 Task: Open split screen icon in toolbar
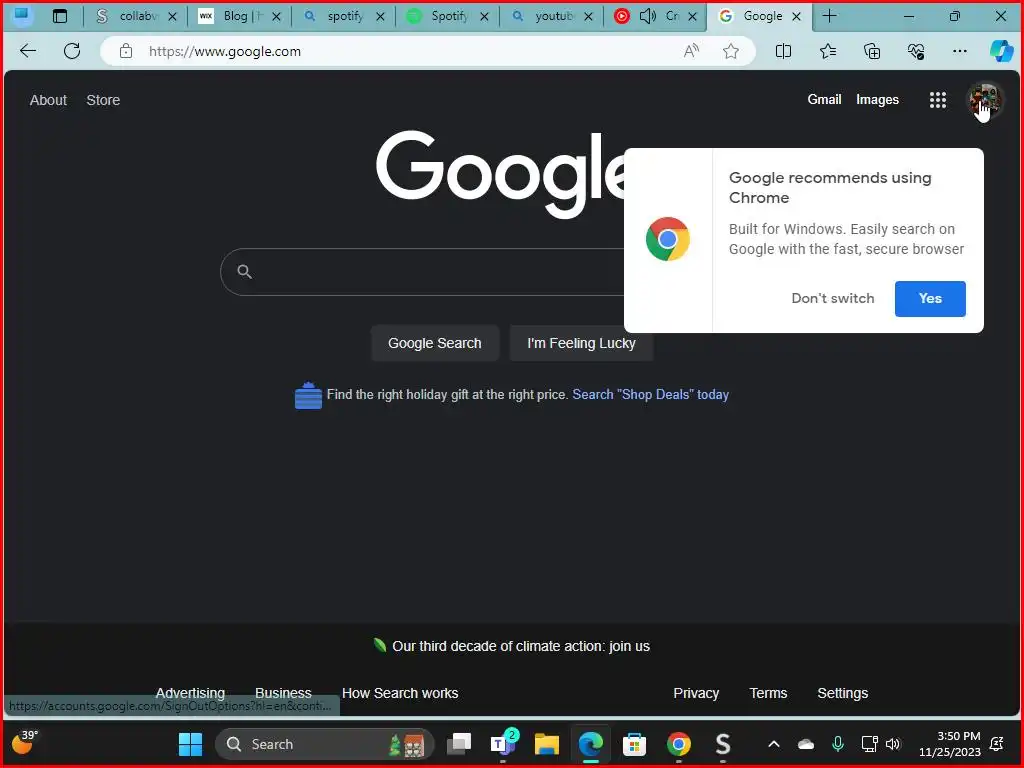(783, 51)
